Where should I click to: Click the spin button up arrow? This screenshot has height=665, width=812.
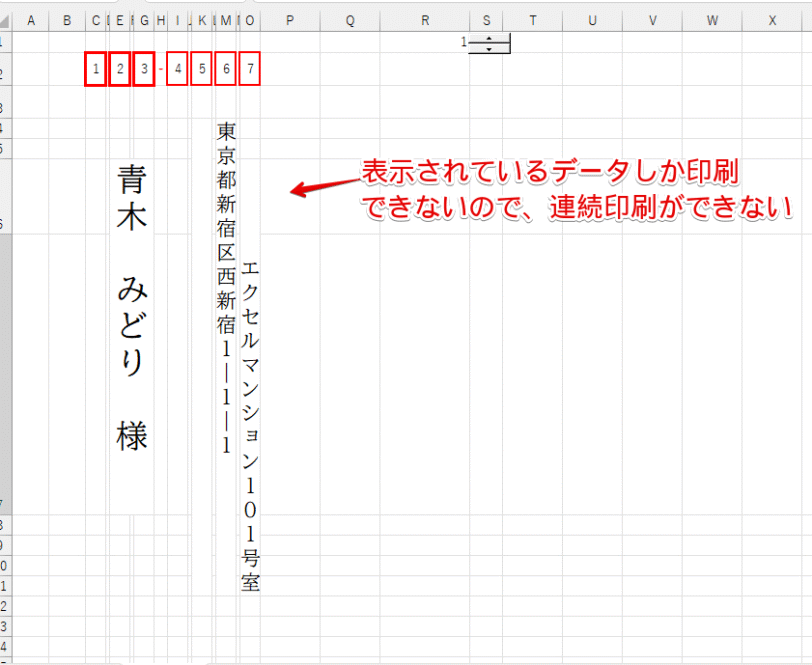487,39
